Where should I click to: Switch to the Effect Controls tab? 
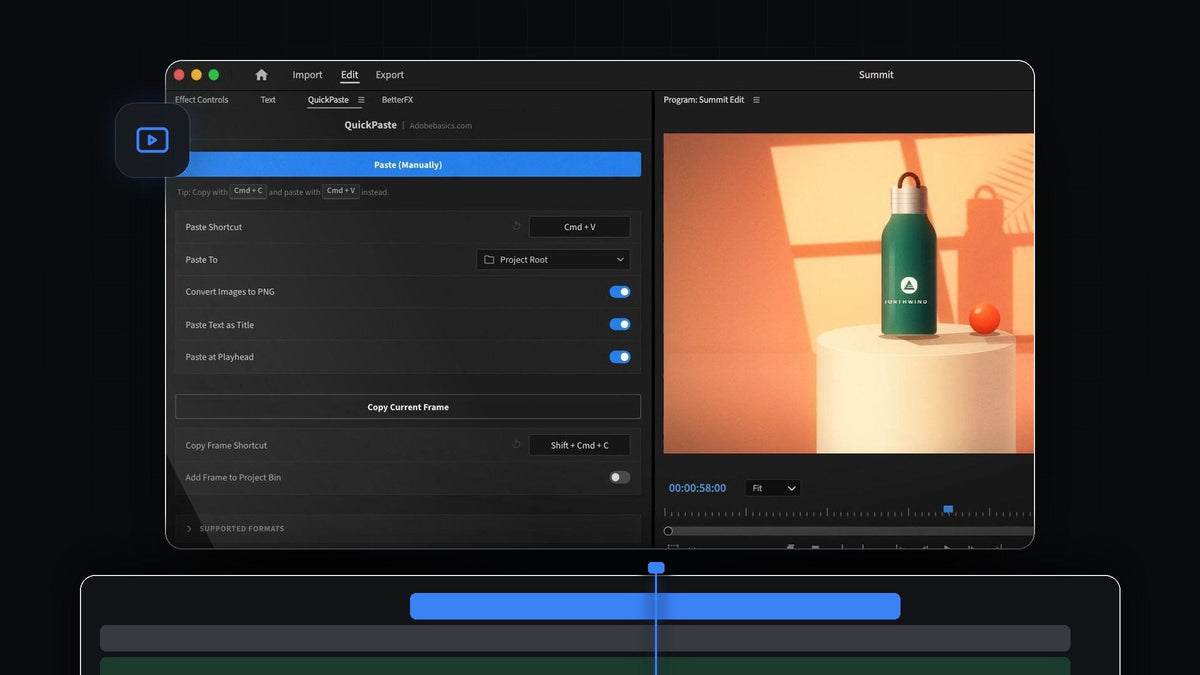click(x=202, y=100)
